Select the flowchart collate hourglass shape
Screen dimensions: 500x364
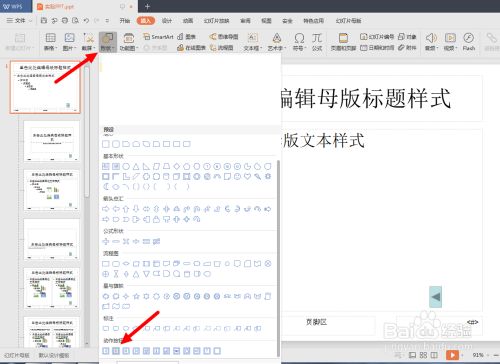(x=116, y=274)
